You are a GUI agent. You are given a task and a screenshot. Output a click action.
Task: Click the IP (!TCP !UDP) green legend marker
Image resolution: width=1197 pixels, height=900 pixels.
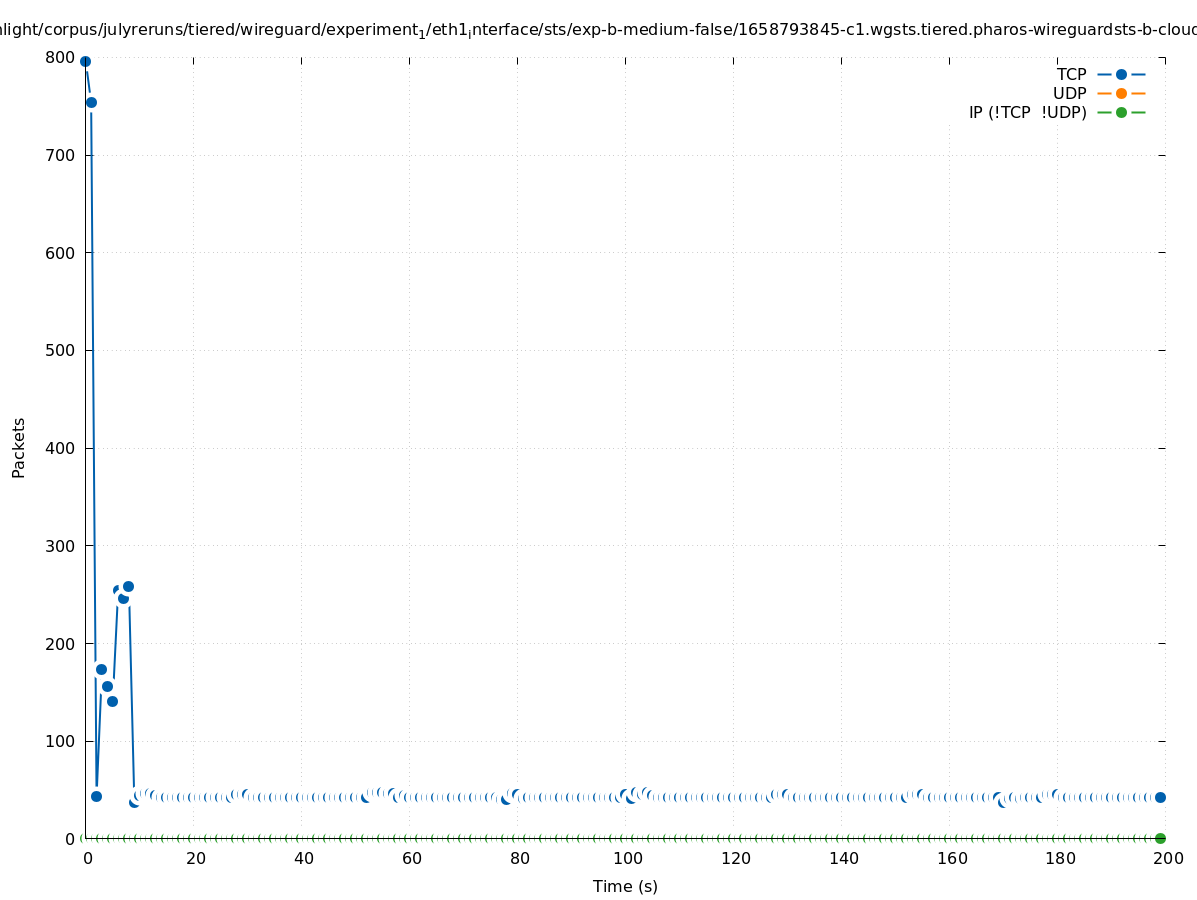tap(1121, 113)
